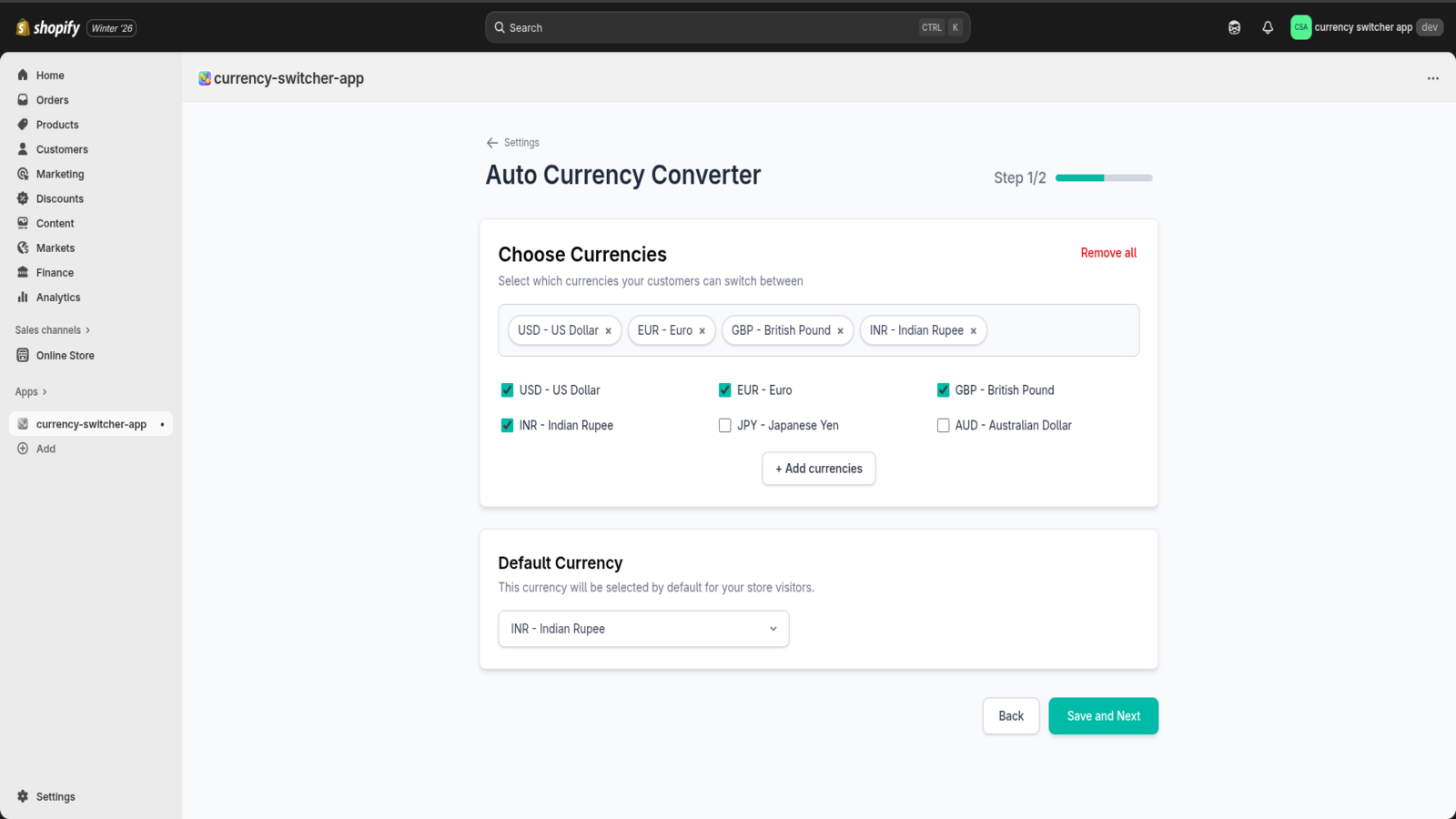This screenshot has height=819, width=1456.
Task: Open the notifications bell
Action: [1268, 27]
